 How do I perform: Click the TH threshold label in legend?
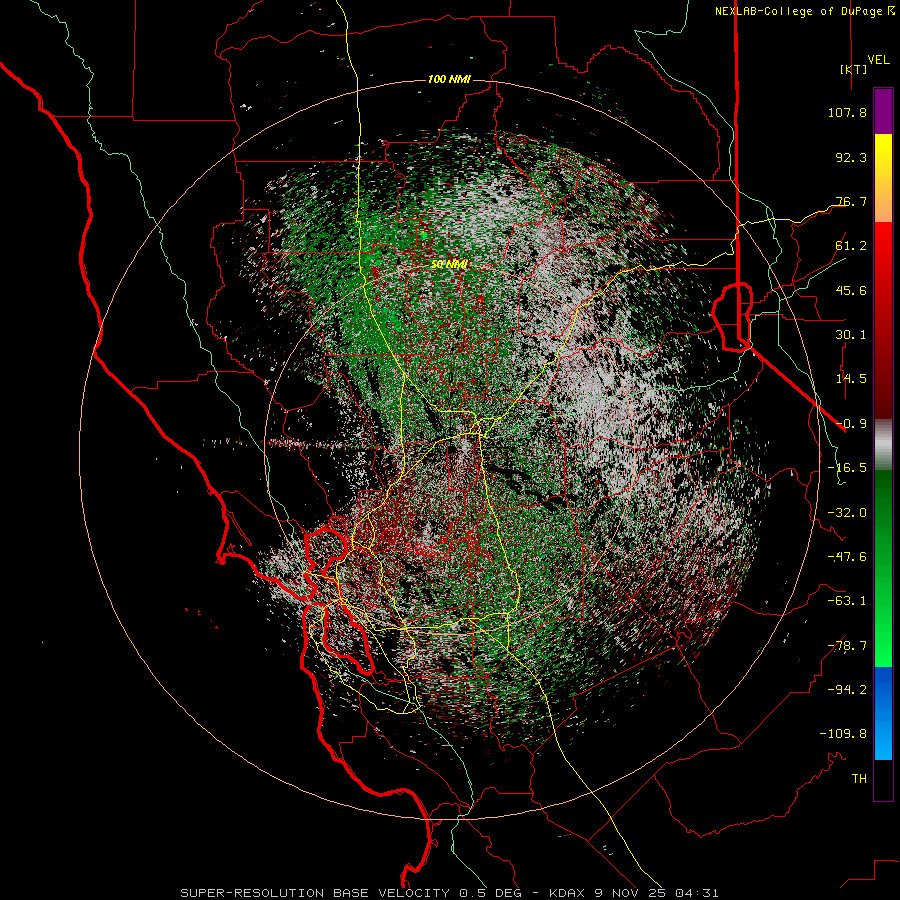(859, 779)
